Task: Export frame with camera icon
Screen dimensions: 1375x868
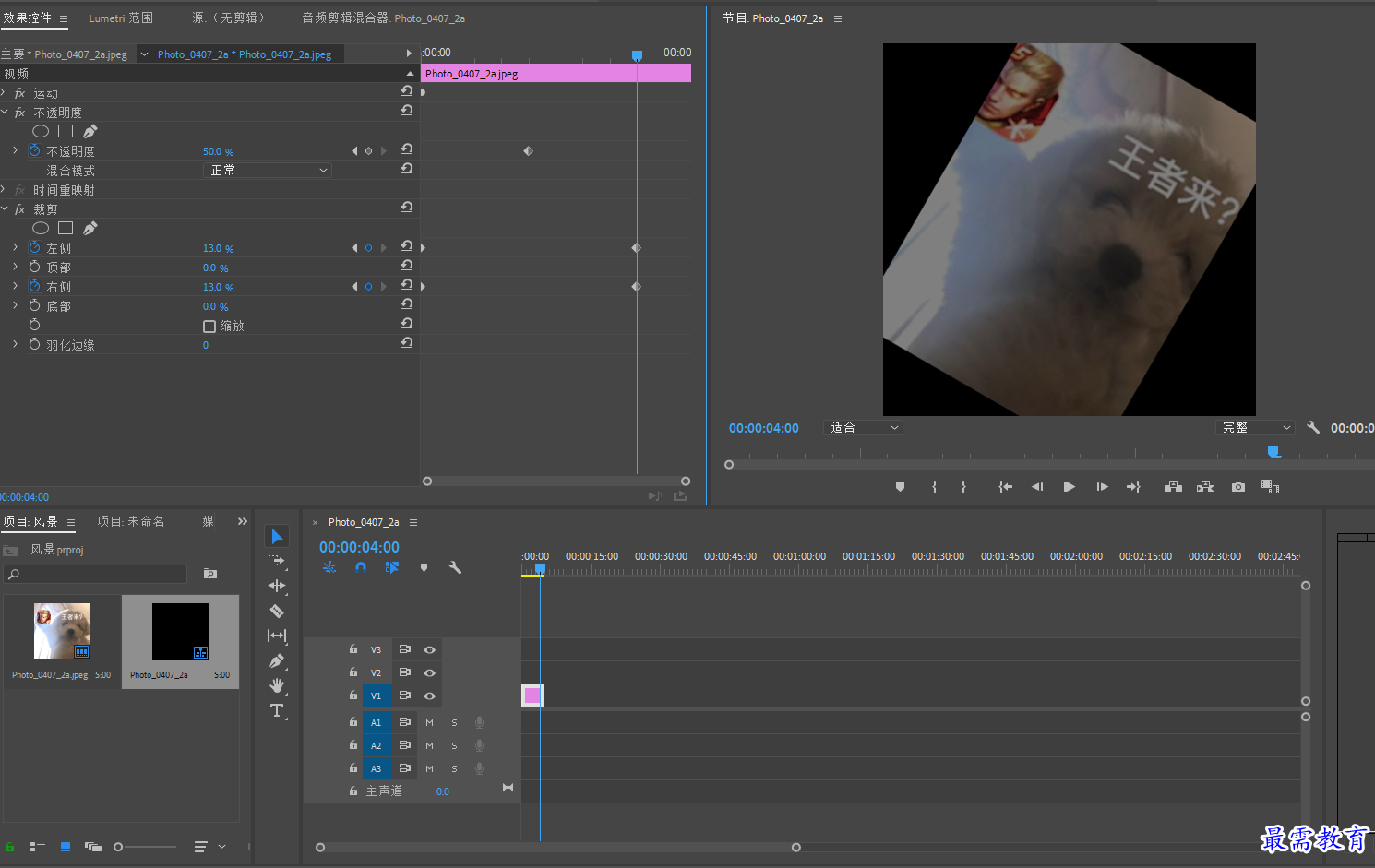Action: pyautogui.click(x=1238, y=487)
